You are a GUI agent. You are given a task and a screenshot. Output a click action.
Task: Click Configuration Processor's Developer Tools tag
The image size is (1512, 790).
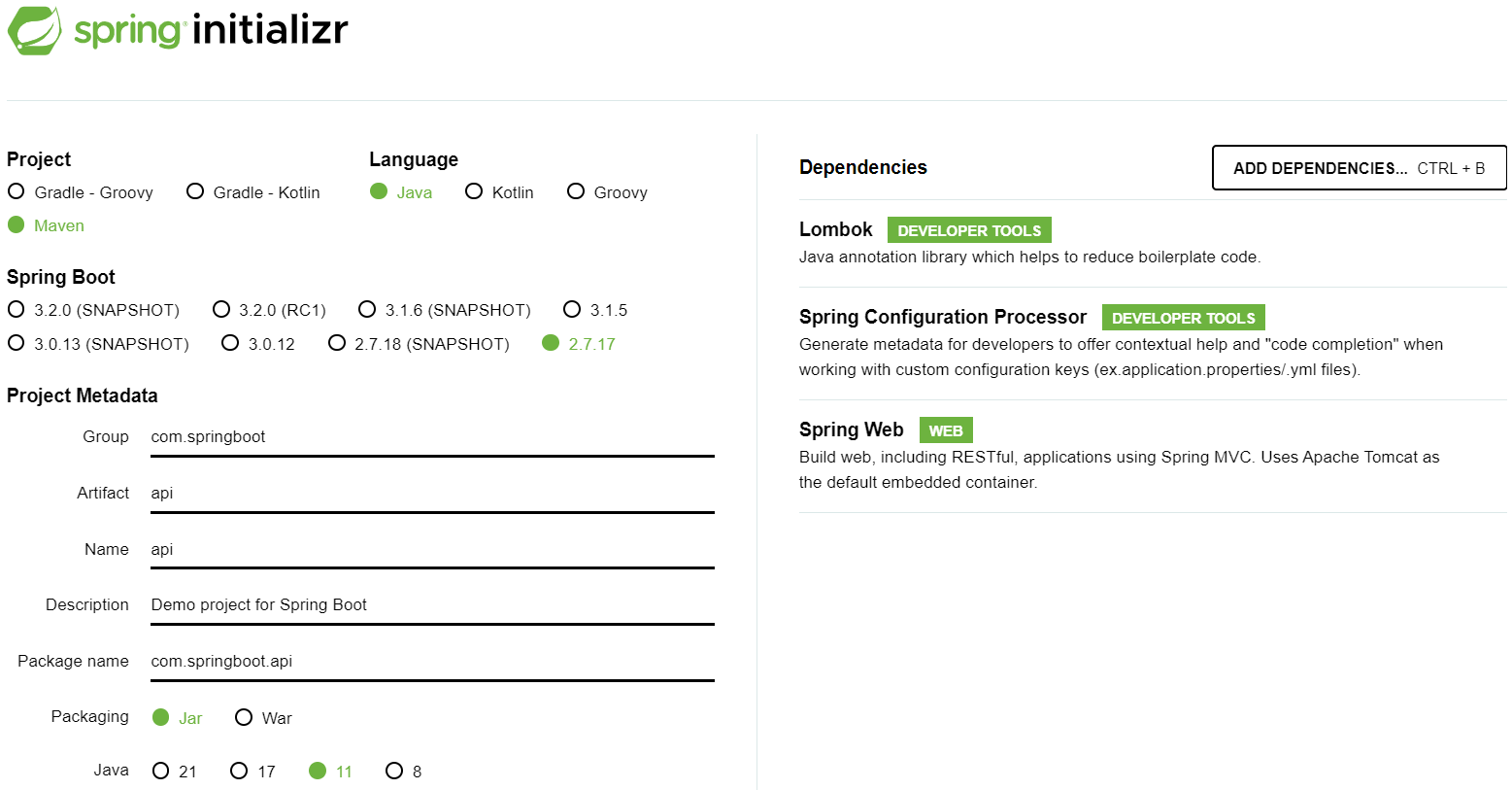tap(1183, 318)
